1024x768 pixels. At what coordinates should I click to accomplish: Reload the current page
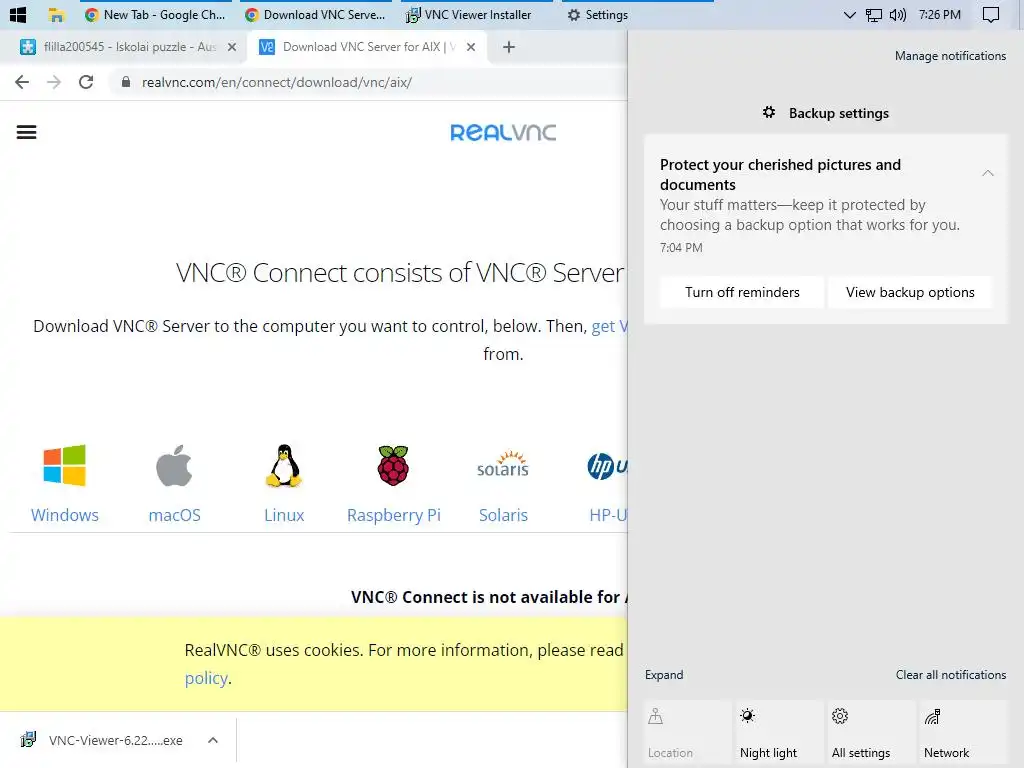pos(86,82)
